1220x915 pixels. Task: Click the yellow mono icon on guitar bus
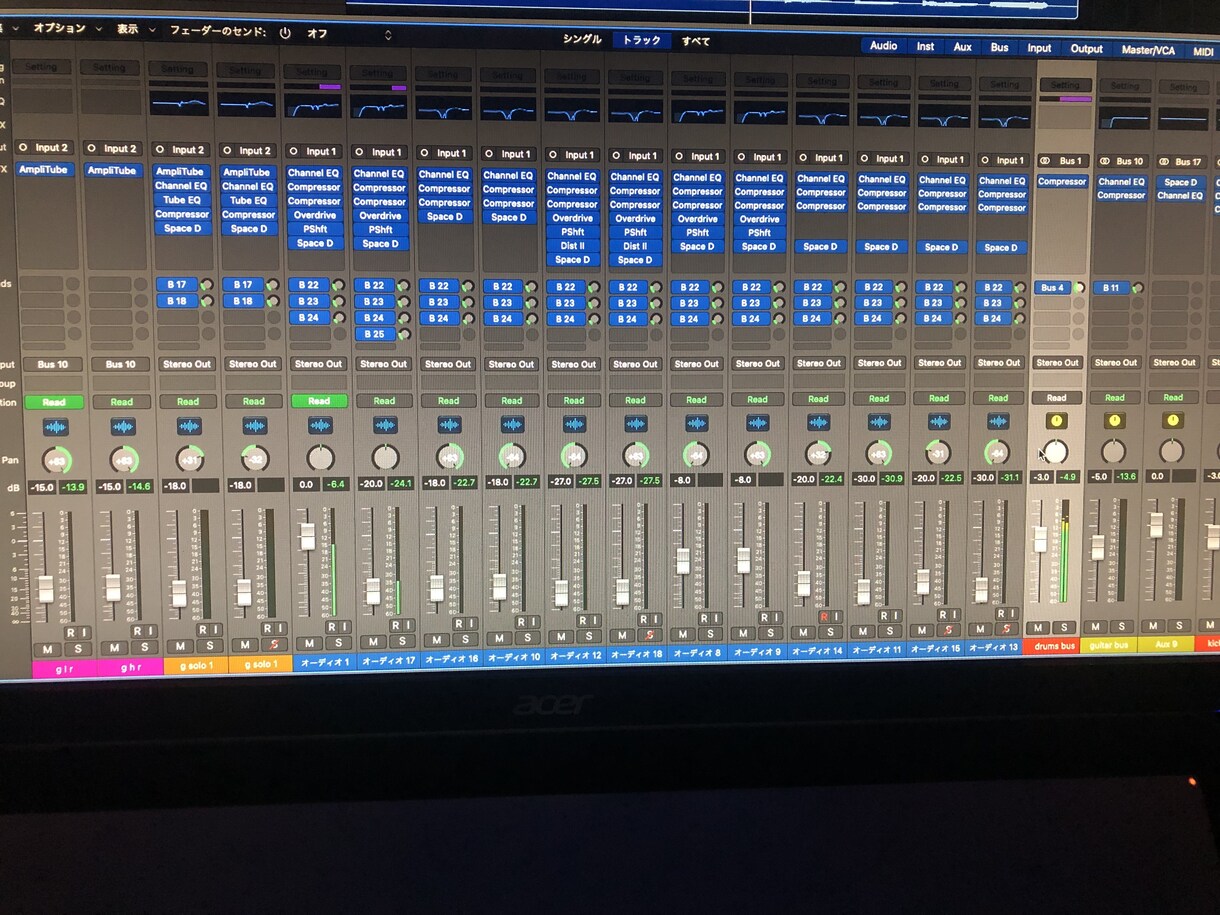(1114, 421)
